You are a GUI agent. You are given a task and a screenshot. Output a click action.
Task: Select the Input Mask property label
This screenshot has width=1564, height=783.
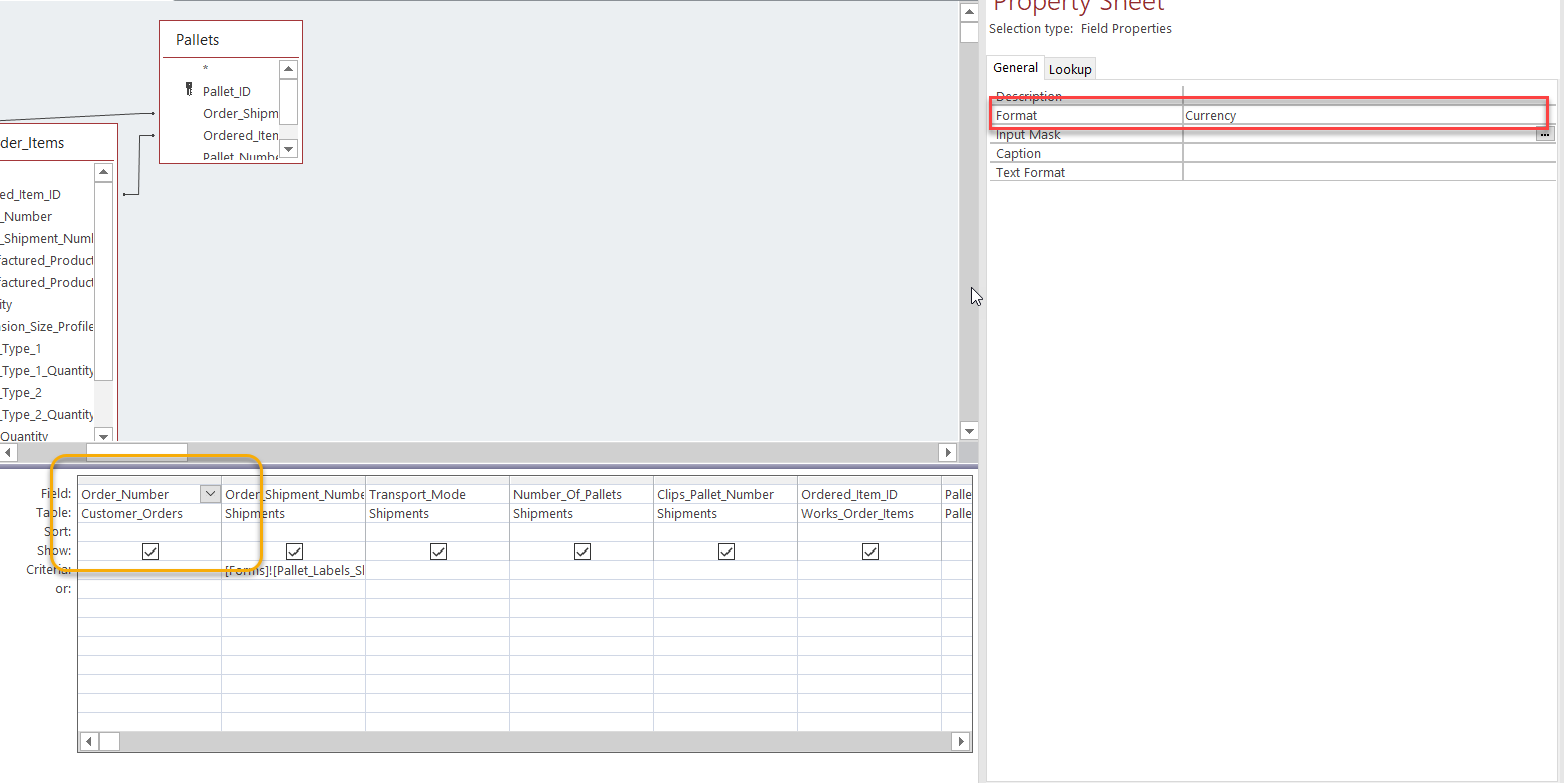point(1028,135)
